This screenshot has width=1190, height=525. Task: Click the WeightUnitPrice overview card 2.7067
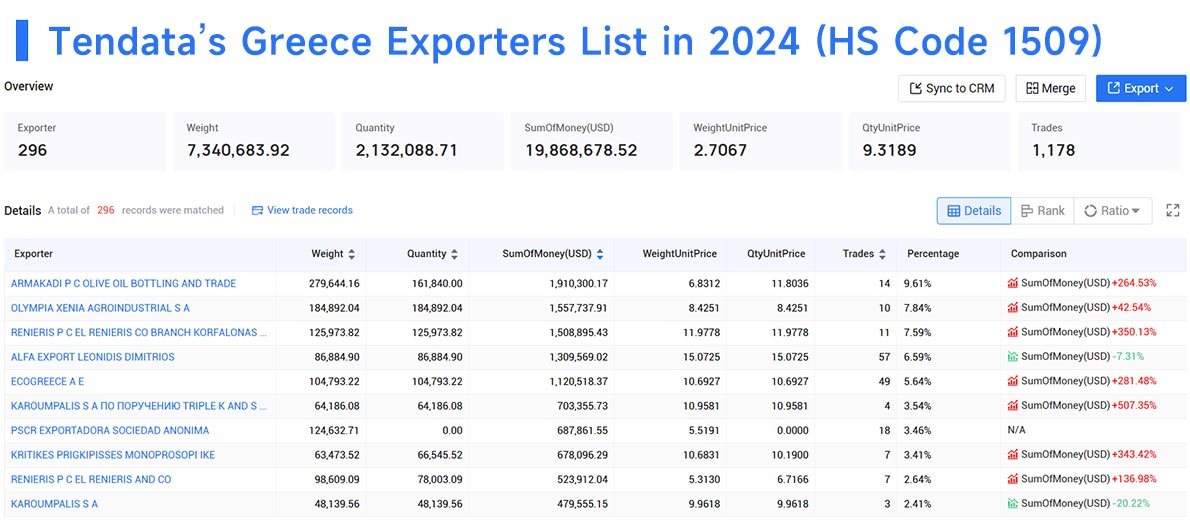point(760,141)
